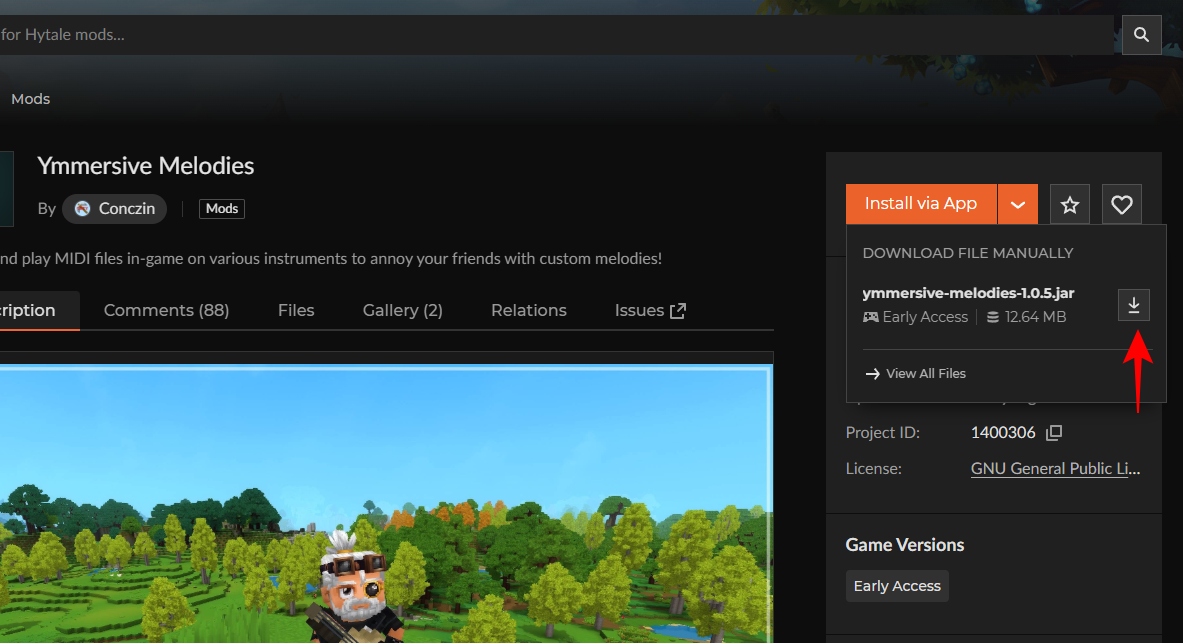The image size is (1183, 643).
Task: Click Conczin author avatar
Action: click(82, 208)
